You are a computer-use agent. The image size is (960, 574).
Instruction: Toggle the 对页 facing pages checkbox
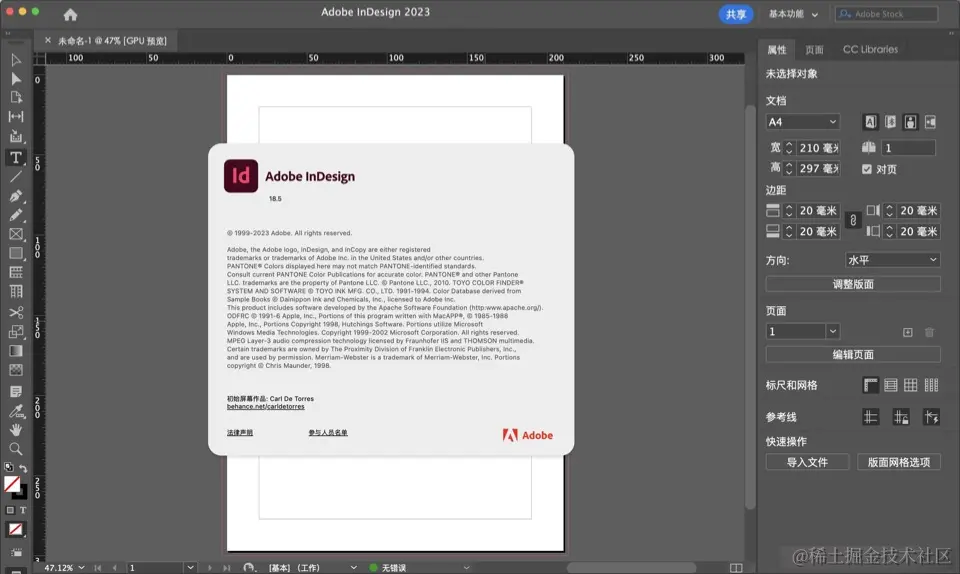[866, 169]
